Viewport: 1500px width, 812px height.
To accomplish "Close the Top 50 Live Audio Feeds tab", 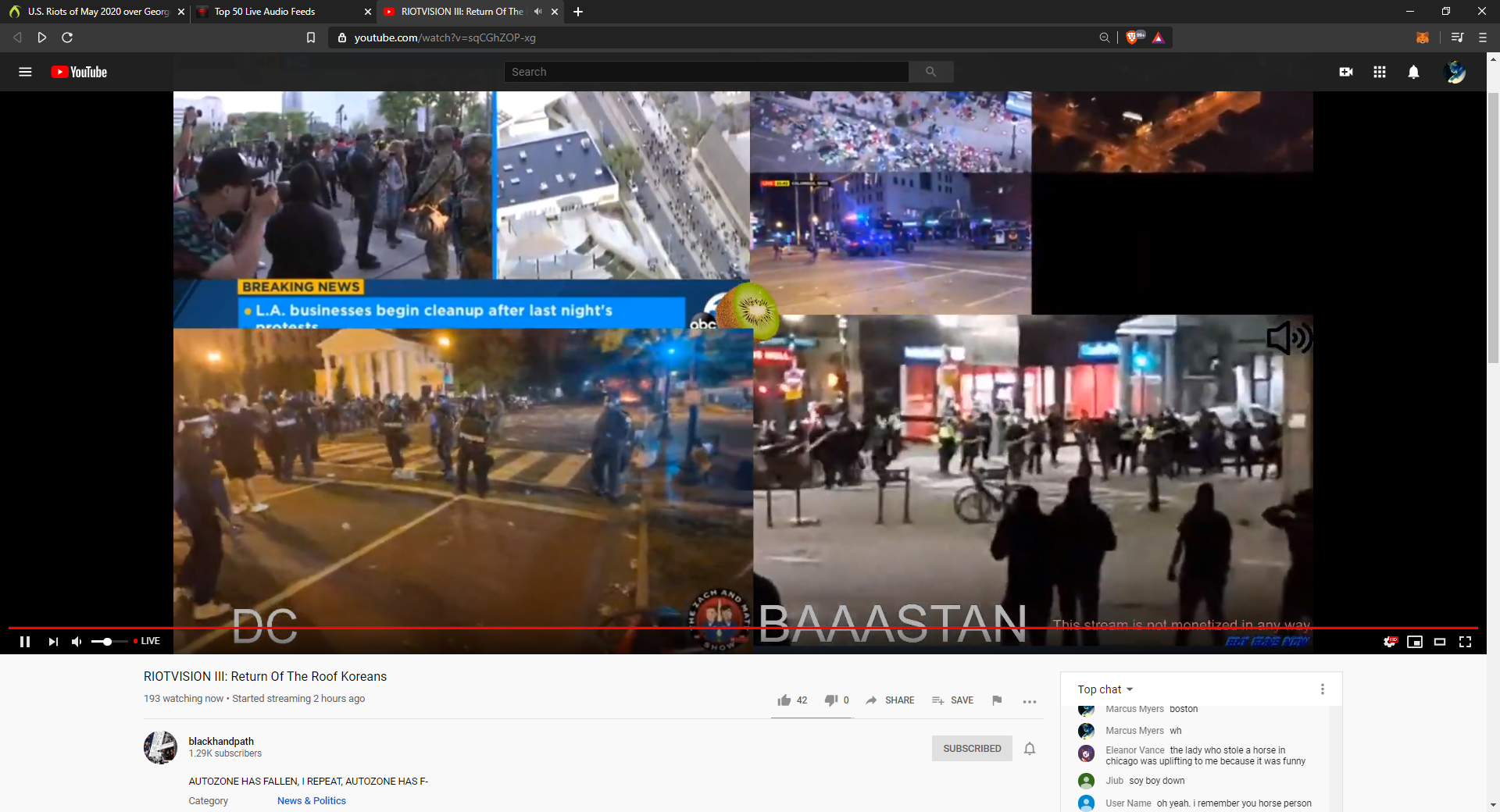I will [368, 12].
